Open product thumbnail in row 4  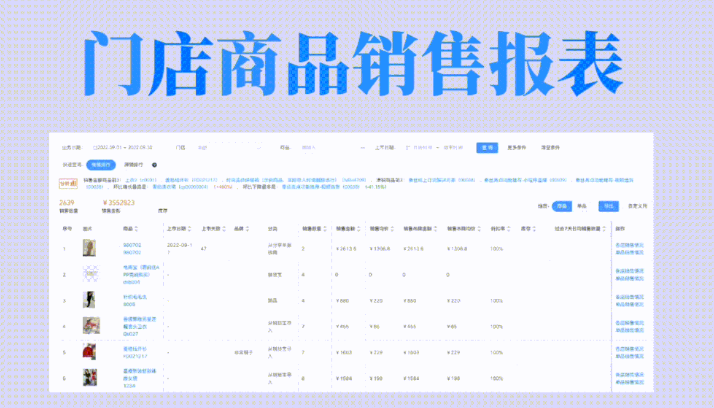click(91, 326)
